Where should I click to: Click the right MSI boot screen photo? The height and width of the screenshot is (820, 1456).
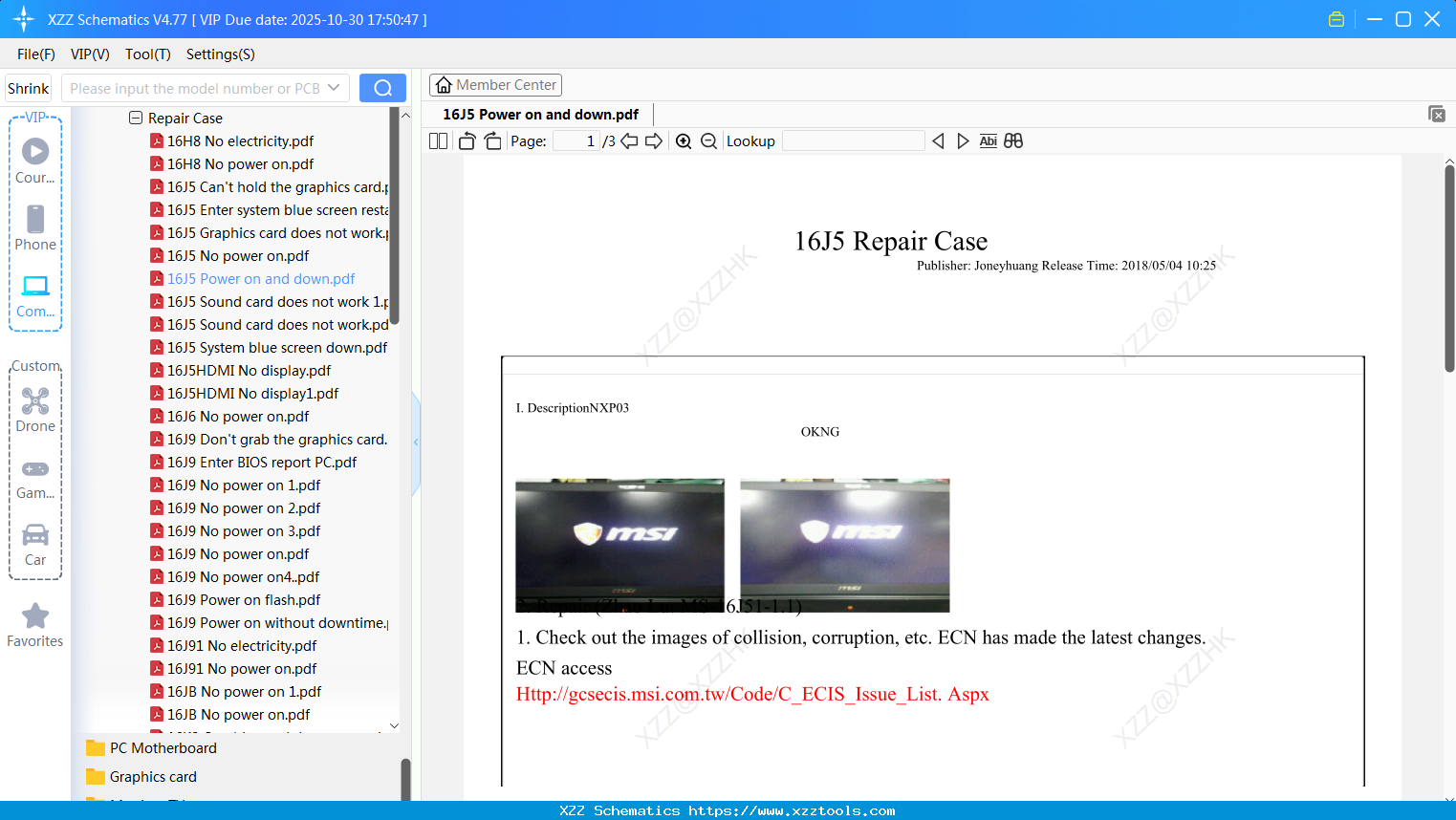point(845,546)
